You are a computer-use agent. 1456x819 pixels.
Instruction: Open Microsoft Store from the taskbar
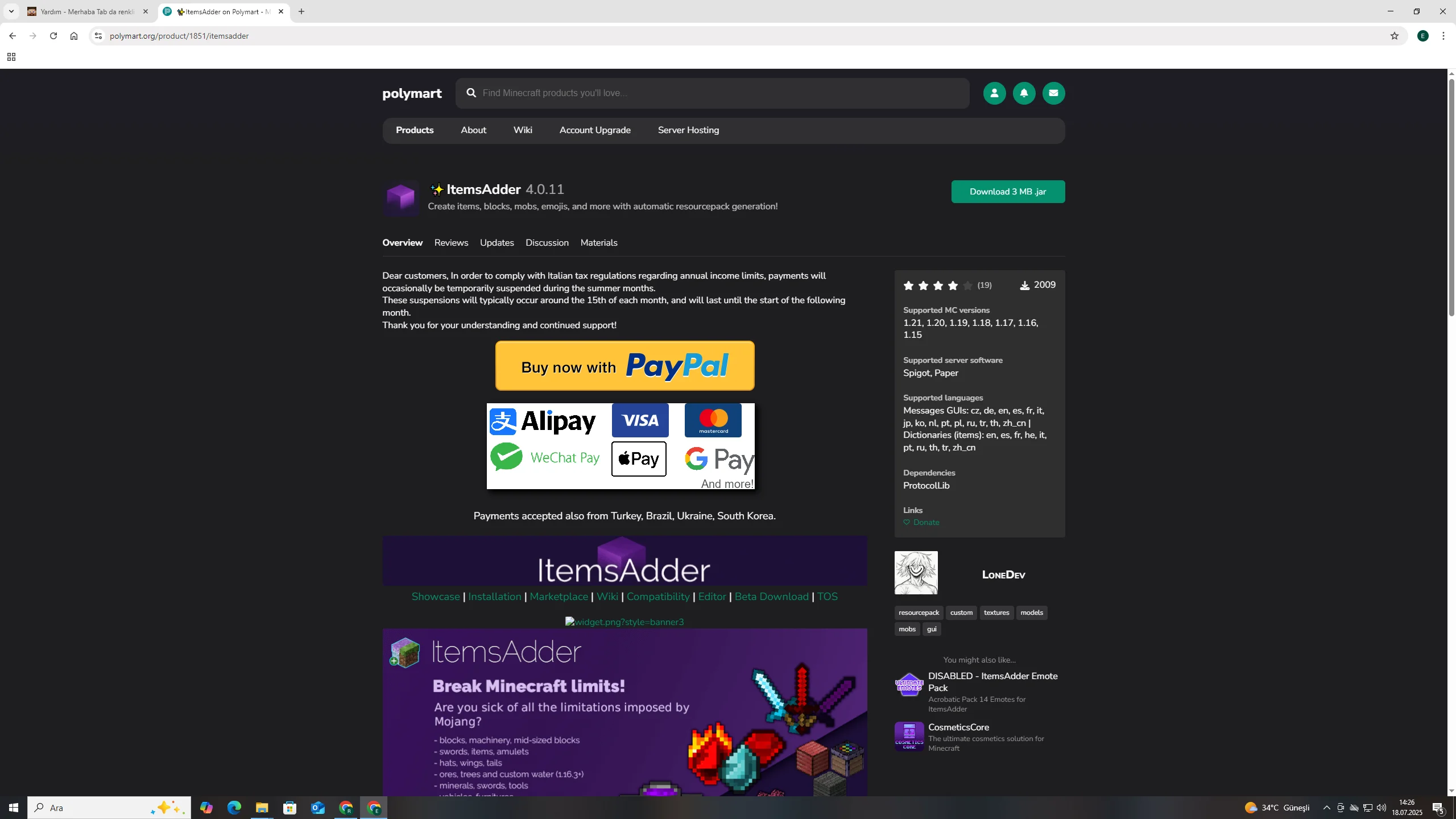[290, 808]
